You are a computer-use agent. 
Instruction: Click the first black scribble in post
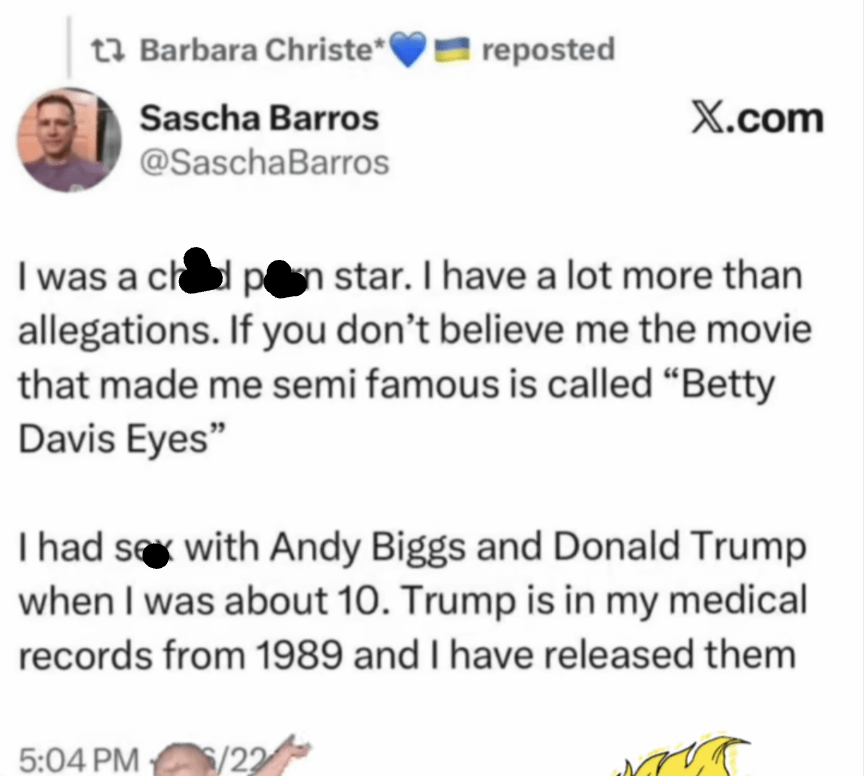point(200,273)
